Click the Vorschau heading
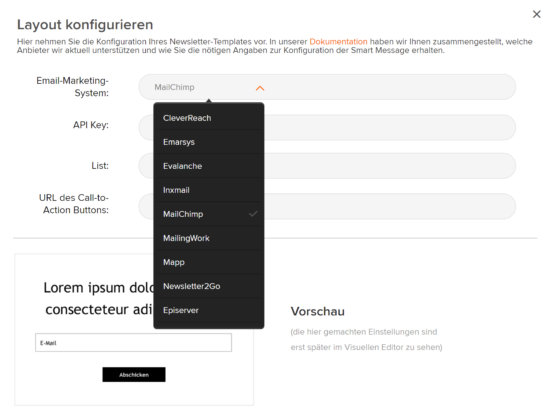Screen dimensions: 550x411 click(317, 311)
